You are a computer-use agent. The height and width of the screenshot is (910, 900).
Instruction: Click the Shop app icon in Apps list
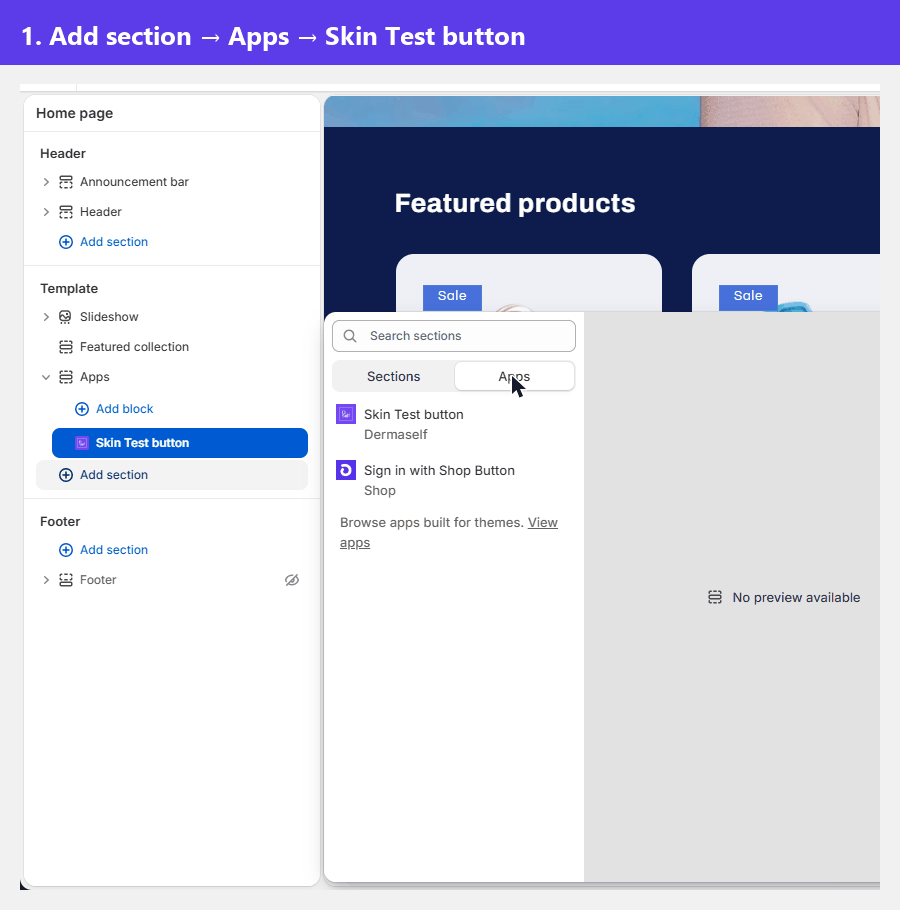pyautogui.click(x=346, y=470)
